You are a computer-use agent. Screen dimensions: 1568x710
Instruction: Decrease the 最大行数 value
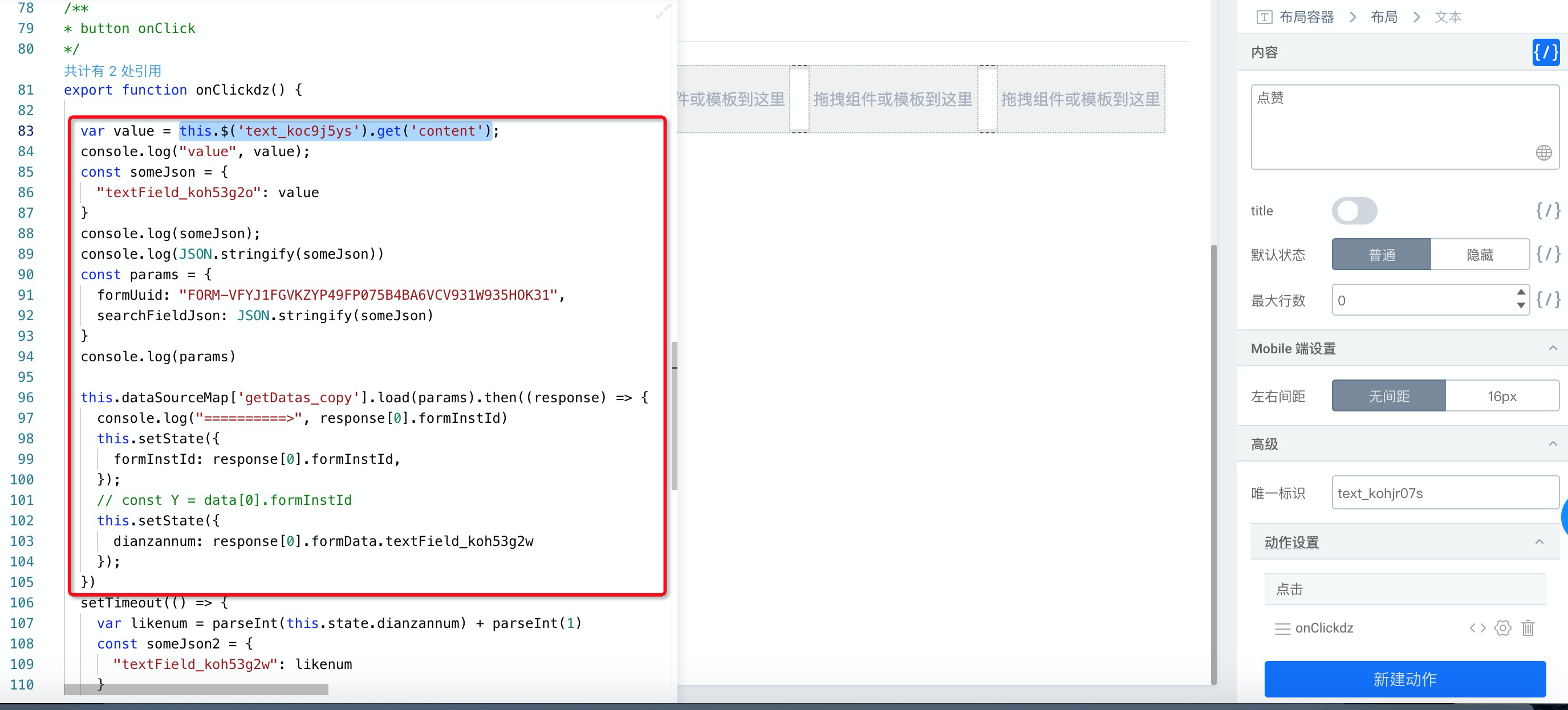pos(1521,306)
